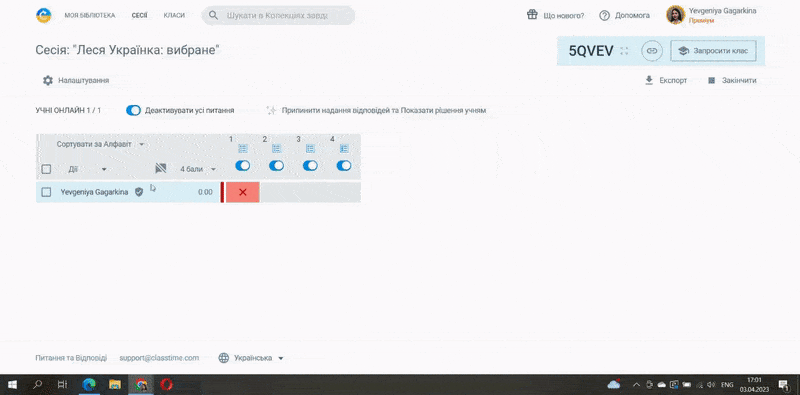Toggle the hide names crossed icon
The image size is (800, 395).
161,168
